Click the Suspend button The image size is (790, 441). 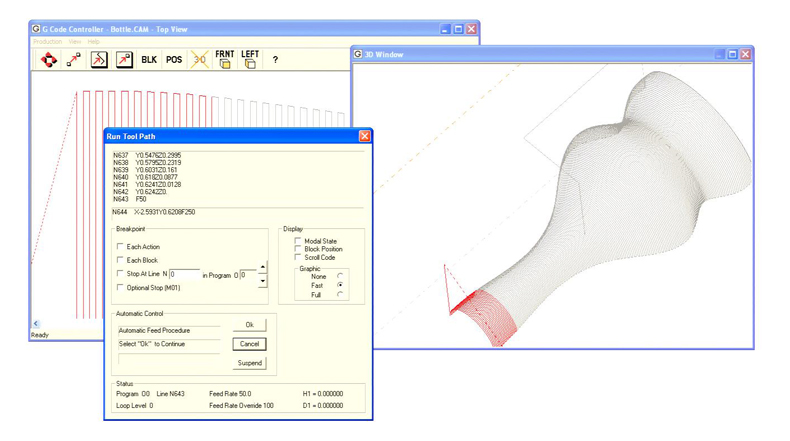pos(250,363)
